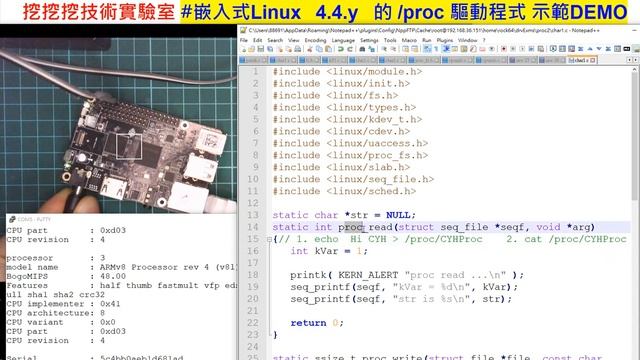The width and height of the screenshot is (640, 360).
Task: Start macro recording with red button
Action: (x=504, y=49)
